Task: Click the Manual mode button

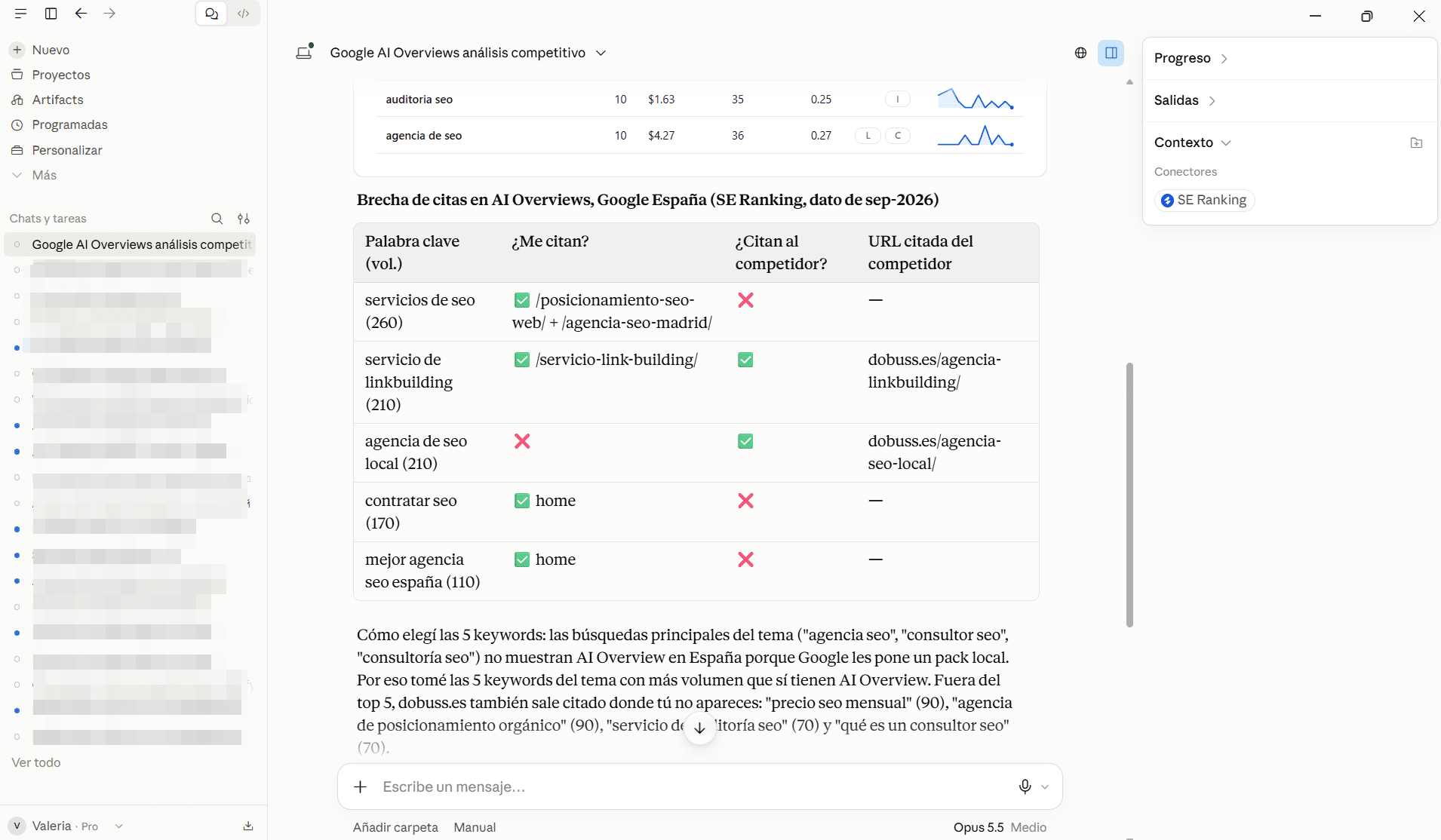Action: (475, 827)
